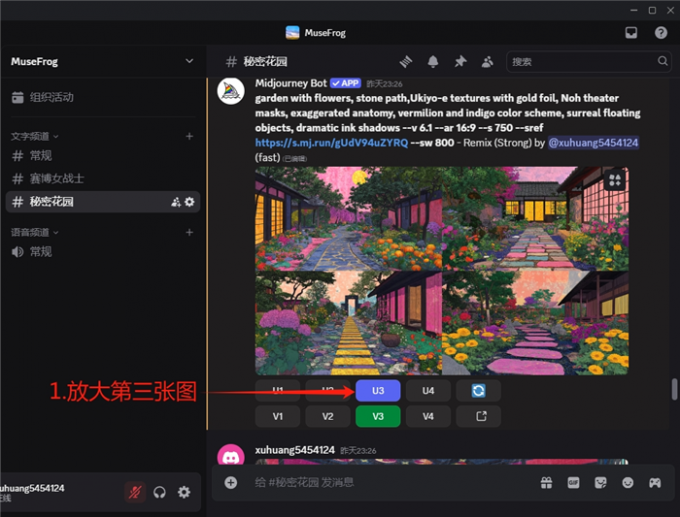Open bottom-right pink stones image
The width and height of the screenshot is (680, 517).
[x=535, y=323]
